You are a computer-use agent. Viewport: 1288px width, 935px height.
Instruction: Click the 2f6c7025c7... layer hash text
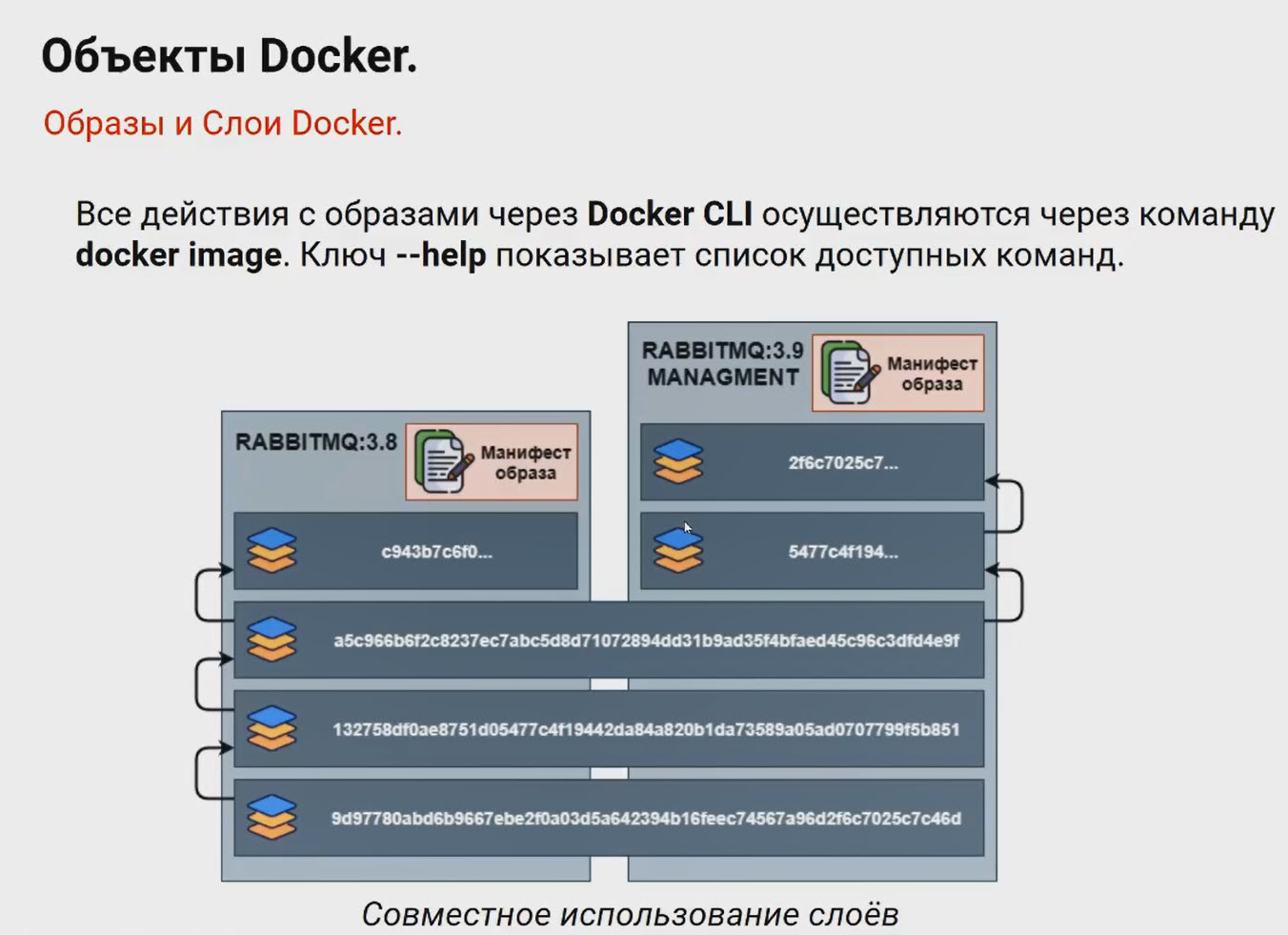[843, 463]
